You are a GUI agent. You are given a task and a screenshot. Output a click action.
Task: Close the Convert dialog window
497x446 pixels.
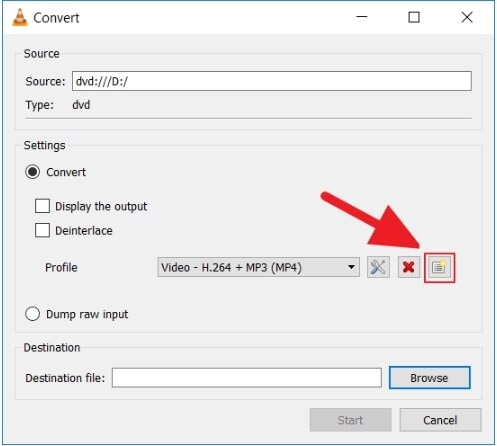pos(467,17)
